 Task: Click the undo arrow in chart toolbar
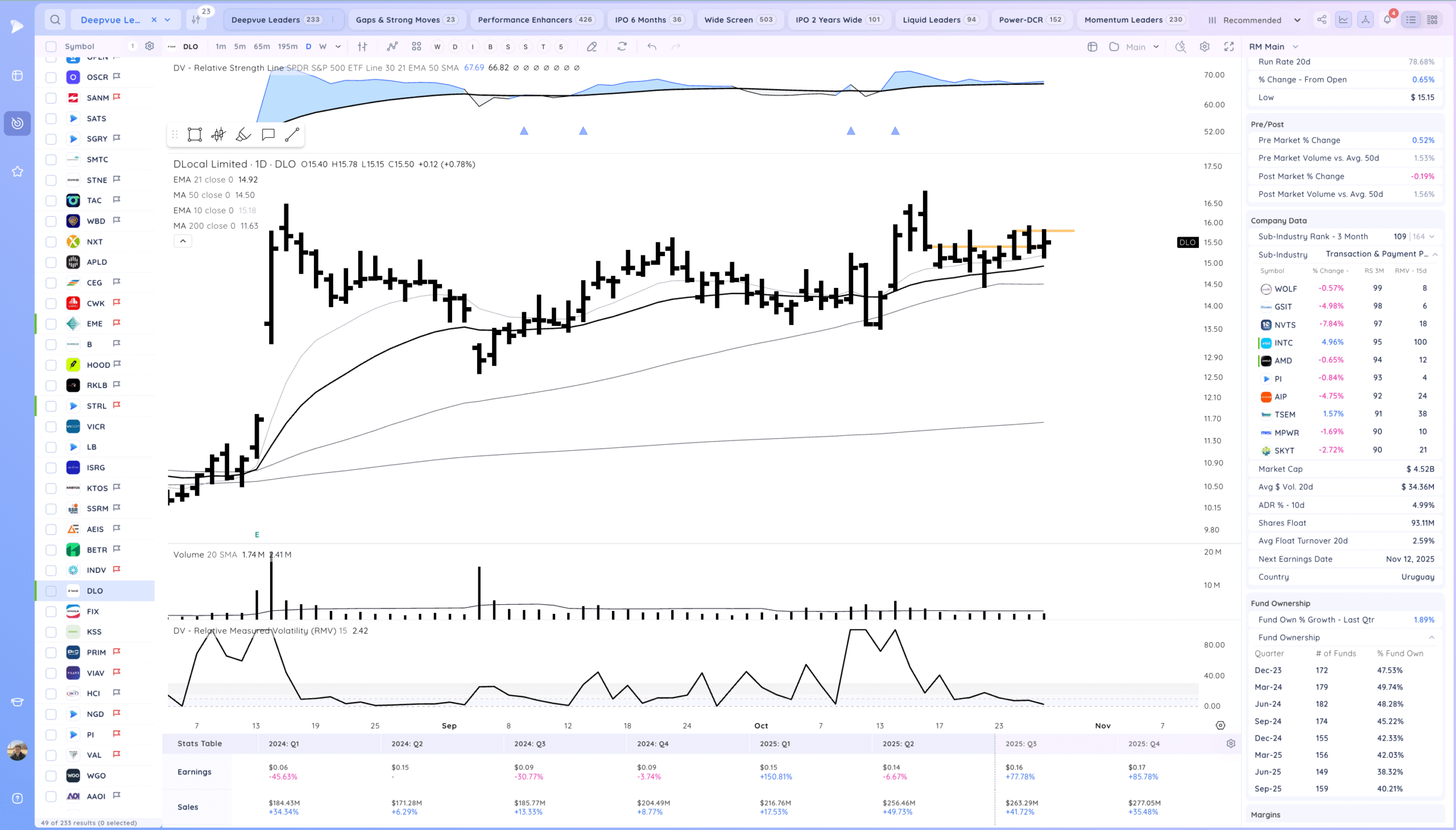(x=652, y=47)
